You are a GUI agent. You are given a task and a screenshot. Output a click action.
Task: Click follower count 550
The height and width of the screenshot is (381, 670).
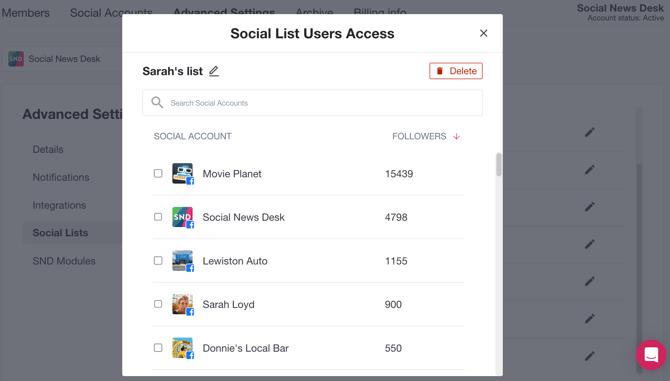click(x=393, y=348)
